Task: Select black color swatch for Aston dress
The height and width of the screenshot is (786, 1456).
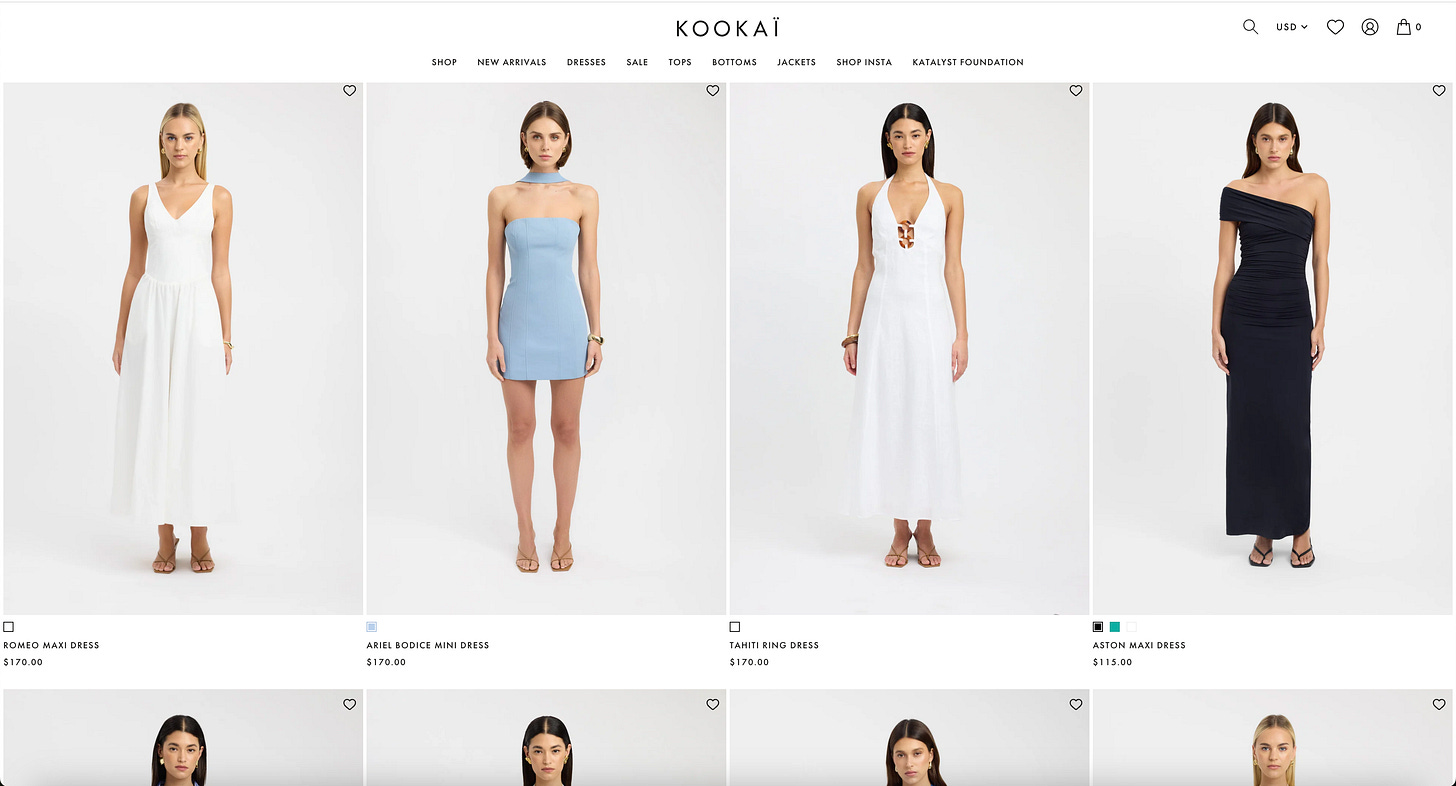Action: coord(1098,627)
